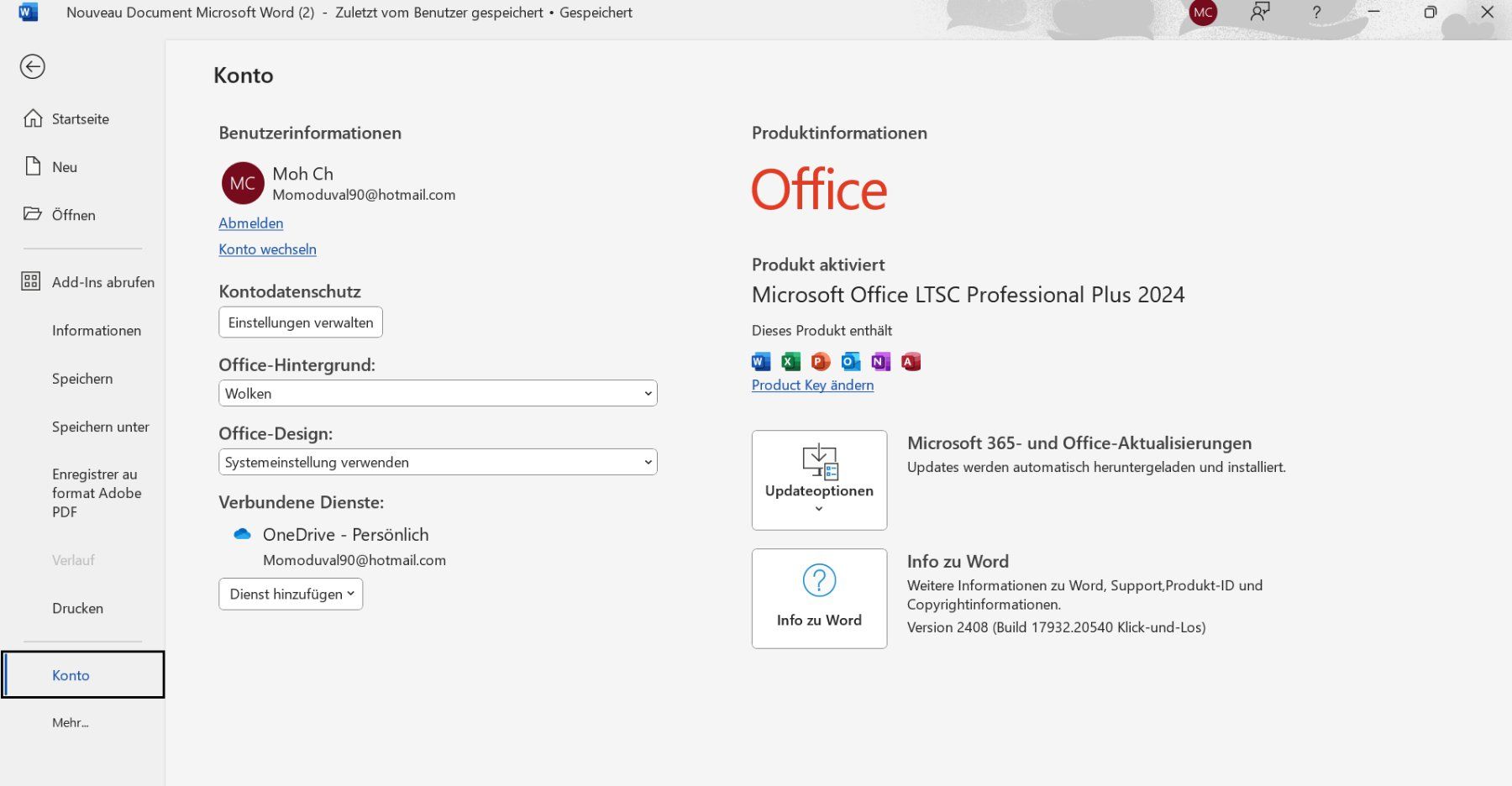Click the feedback person icon in title bar
Image resolution: width=1512 pixels, height=786 pixels.
click(x=1259, y=13)
